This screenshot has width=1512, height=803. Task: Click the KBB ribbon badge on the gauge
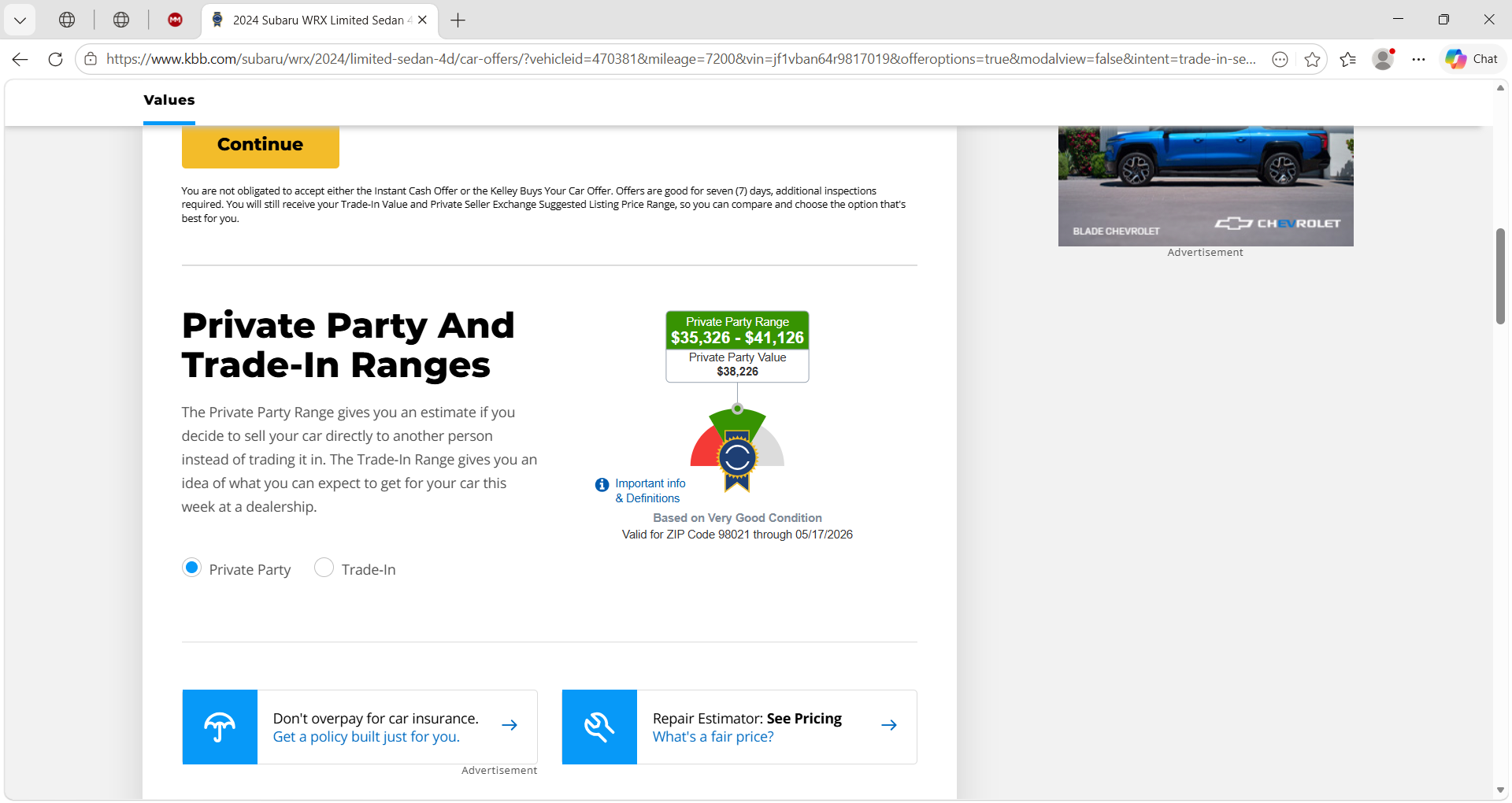pyautogui.click(x=737, y=461)
